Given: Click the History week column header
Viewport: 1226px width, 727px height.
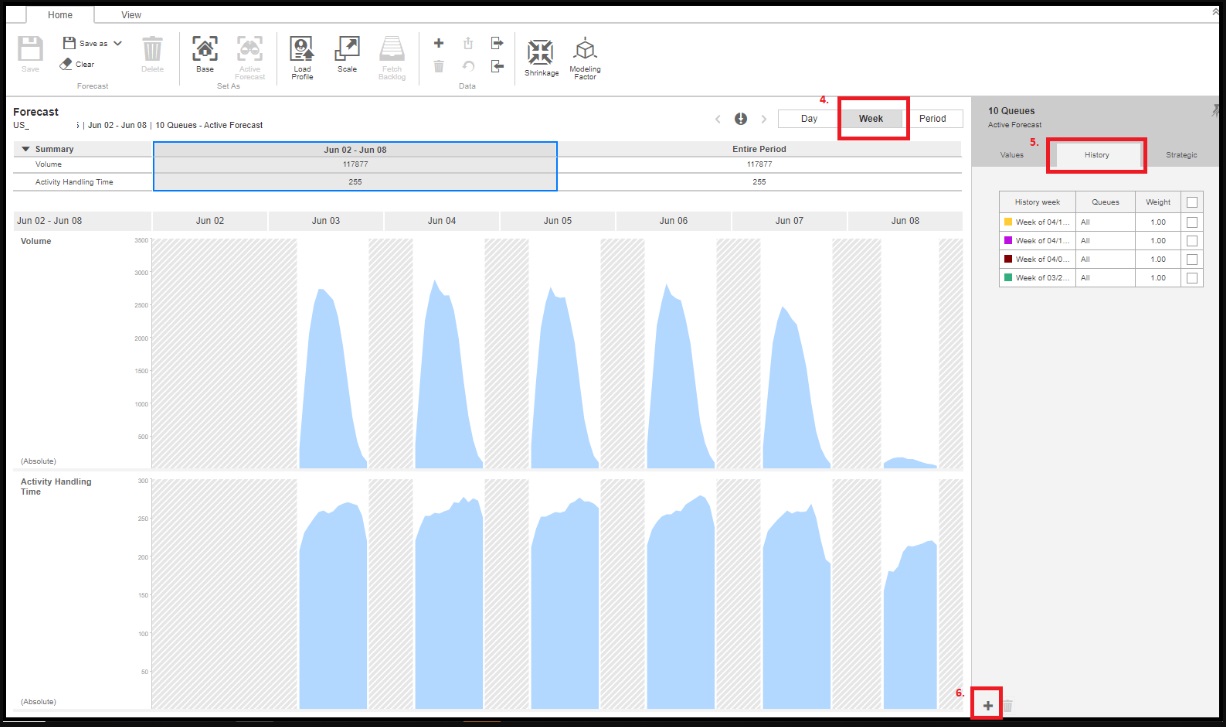Looking at the screenshot, I should click(1037, 202).
